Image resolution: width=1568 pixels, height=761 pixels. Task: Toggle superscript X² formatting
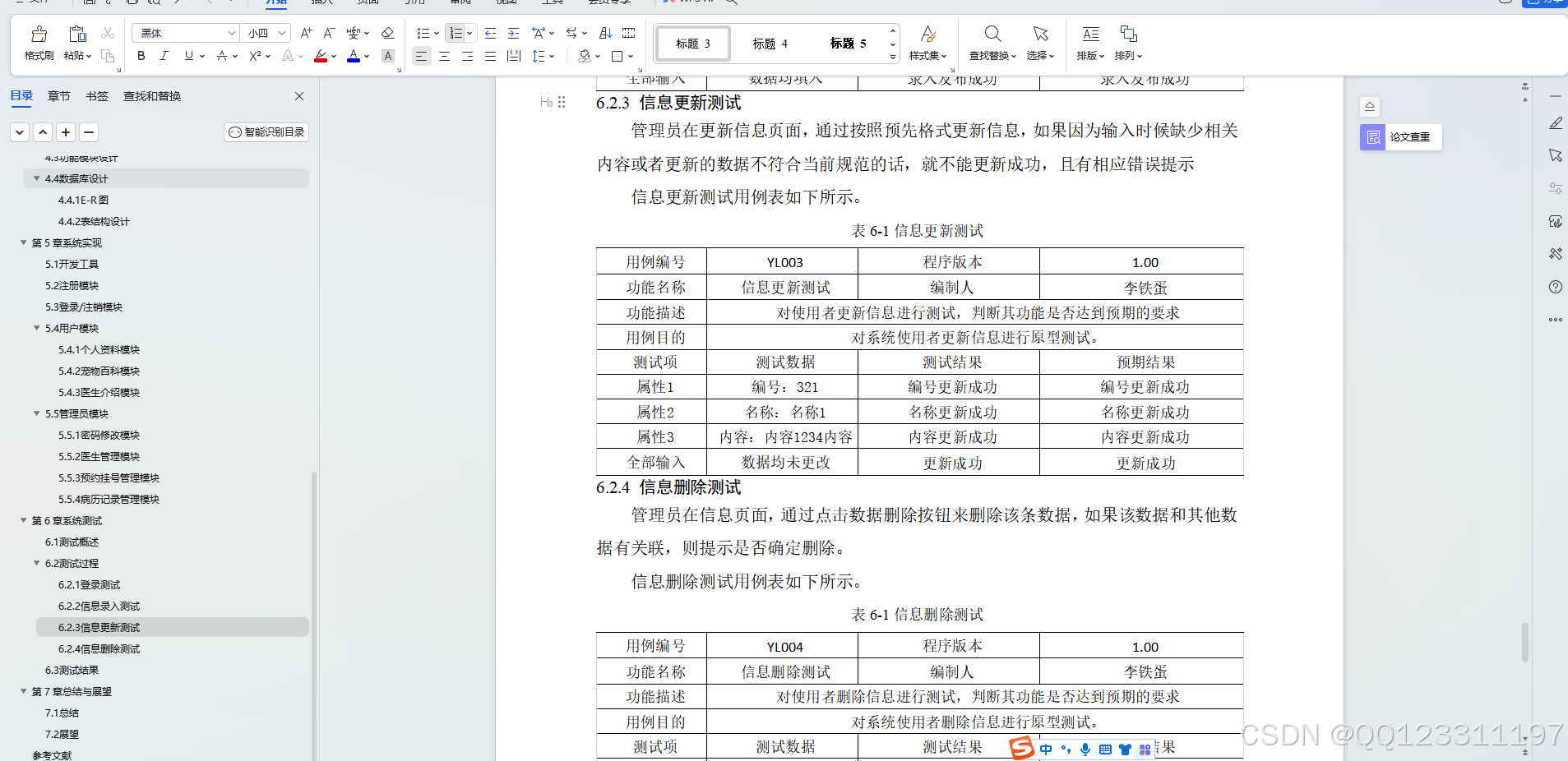tap(255, 56)
